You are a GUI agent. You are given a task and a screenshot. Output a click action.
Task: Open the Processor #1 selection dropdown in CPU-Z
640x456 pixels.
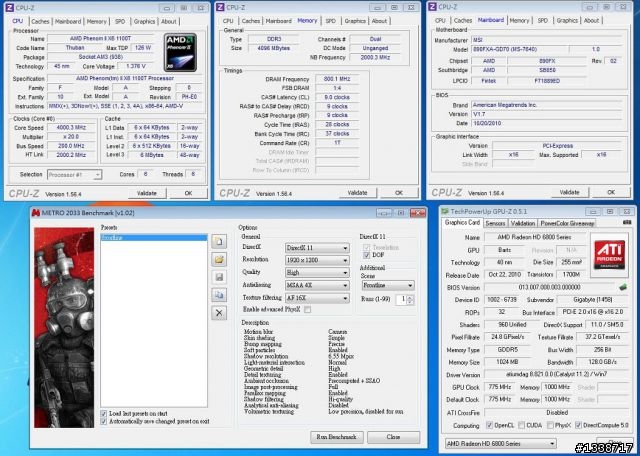(x=74, y=175)
